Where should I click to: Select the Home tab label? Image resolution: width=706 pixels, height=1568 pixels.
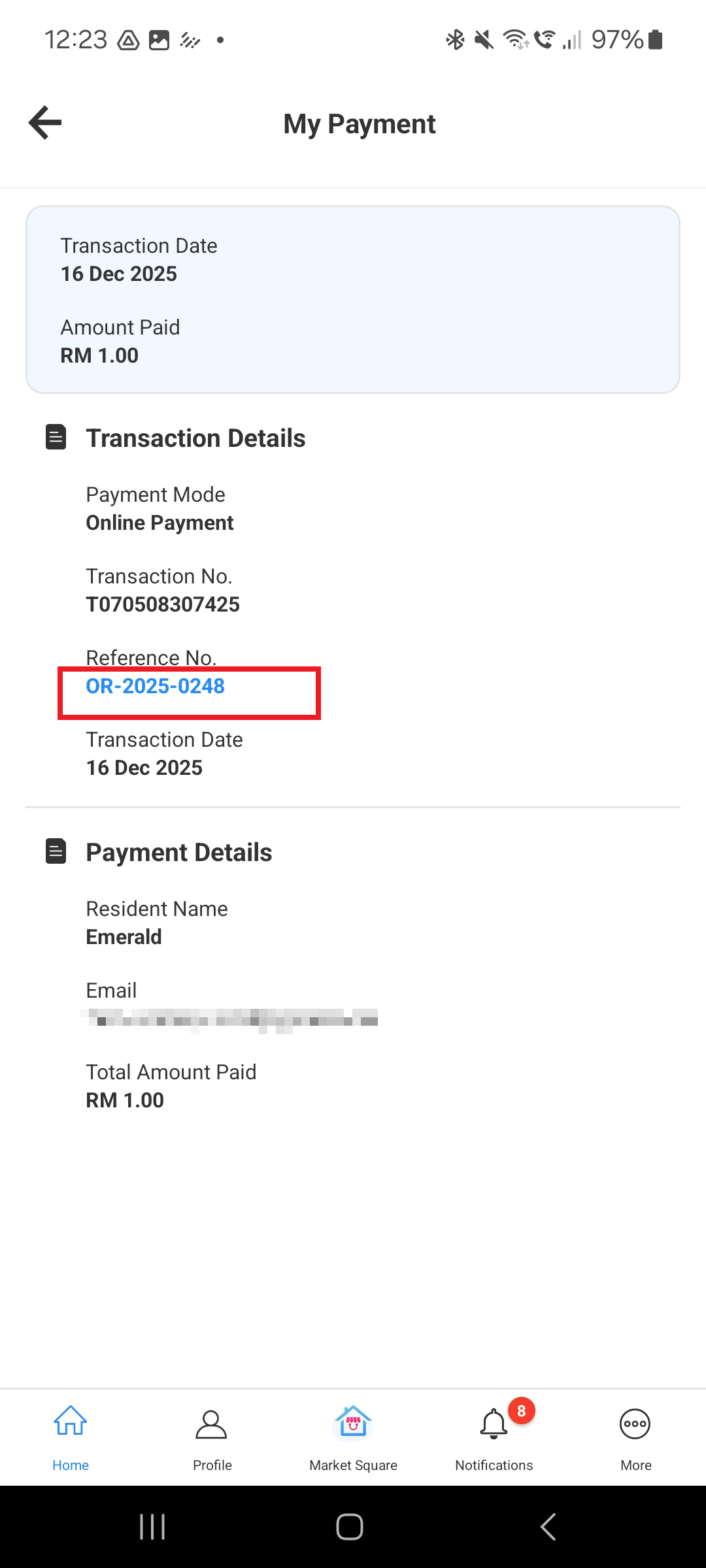click(71, 1465)
